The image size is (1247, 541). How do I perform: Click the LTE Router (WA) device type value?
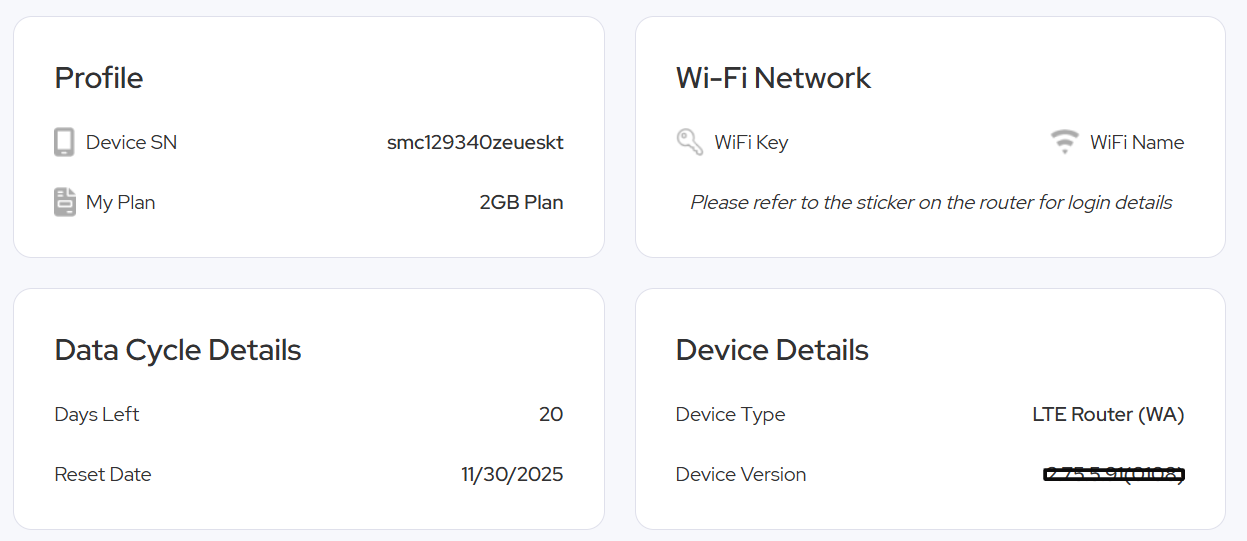[1108, 414]
